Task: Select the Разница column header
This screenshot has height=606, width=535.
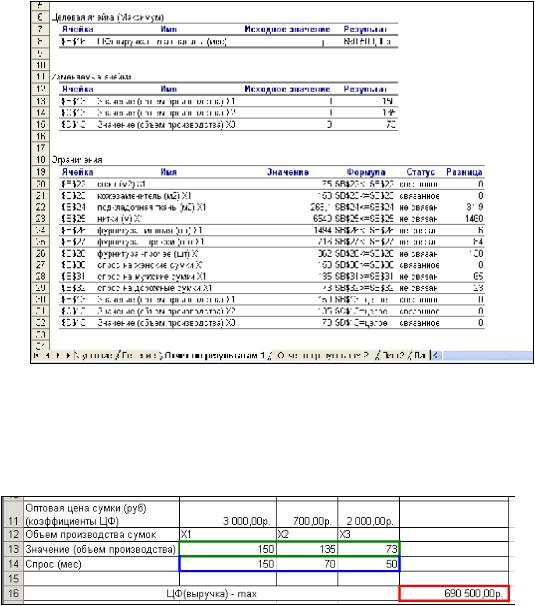Action: point(464,172)
